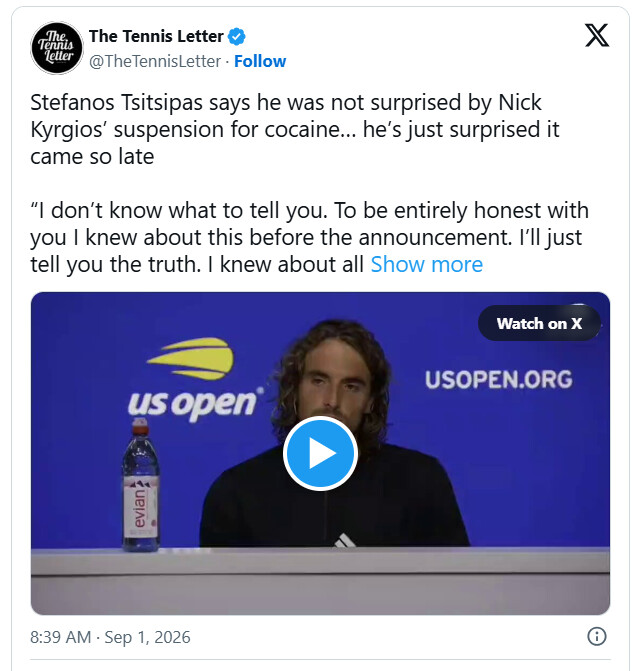Open The Tennis Letter display name
The image size is (638, 671).
click(x=156, y=36)
